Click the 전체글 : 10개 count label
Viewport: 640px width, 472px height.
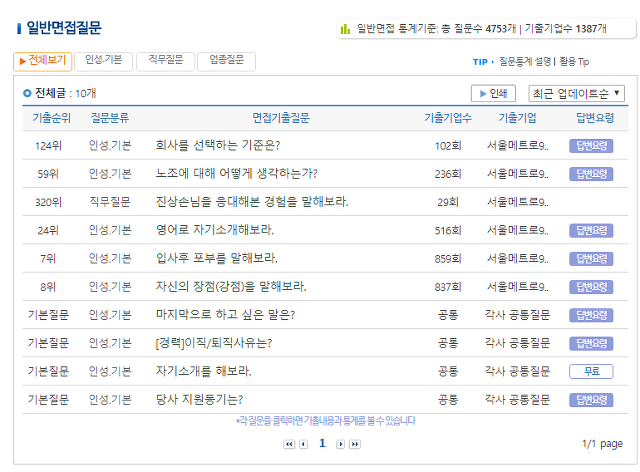point(65,93)
